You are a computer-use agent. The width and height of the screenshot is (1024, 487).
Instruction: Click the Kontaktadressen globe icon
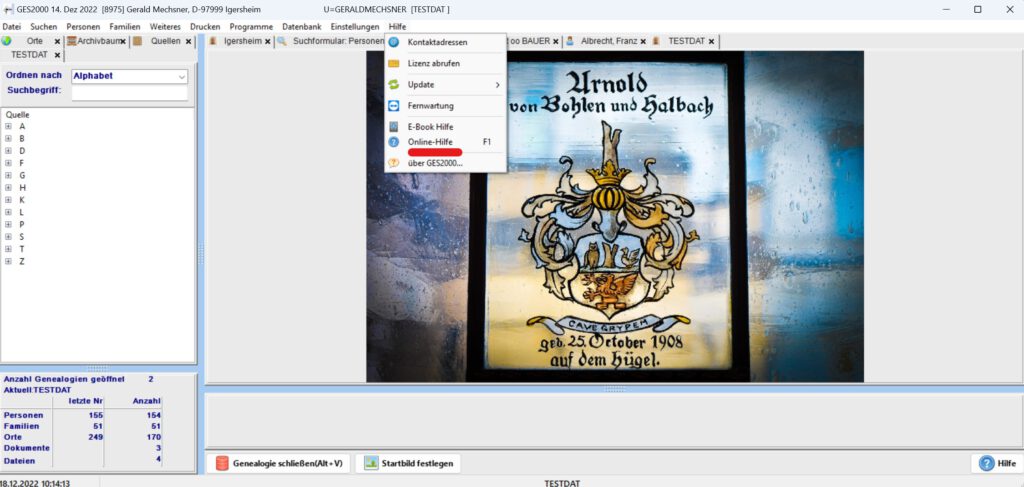coord(394,42)
